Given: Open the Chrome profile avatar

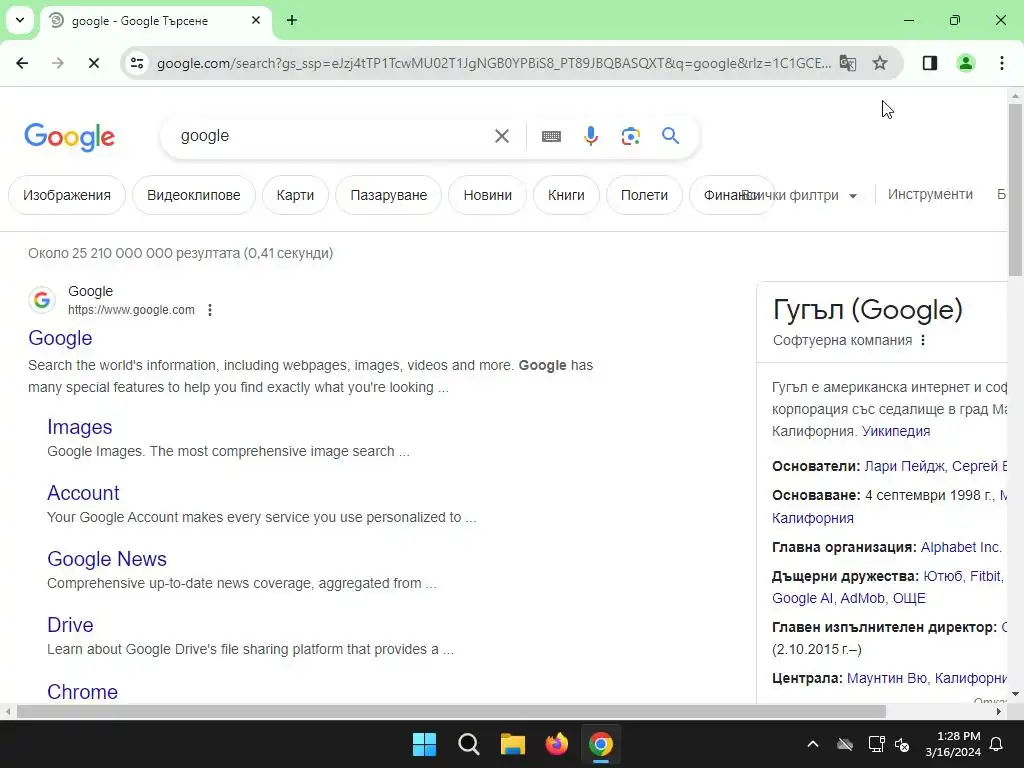Looking at the screenshot, I should click(x=965, y=63).
